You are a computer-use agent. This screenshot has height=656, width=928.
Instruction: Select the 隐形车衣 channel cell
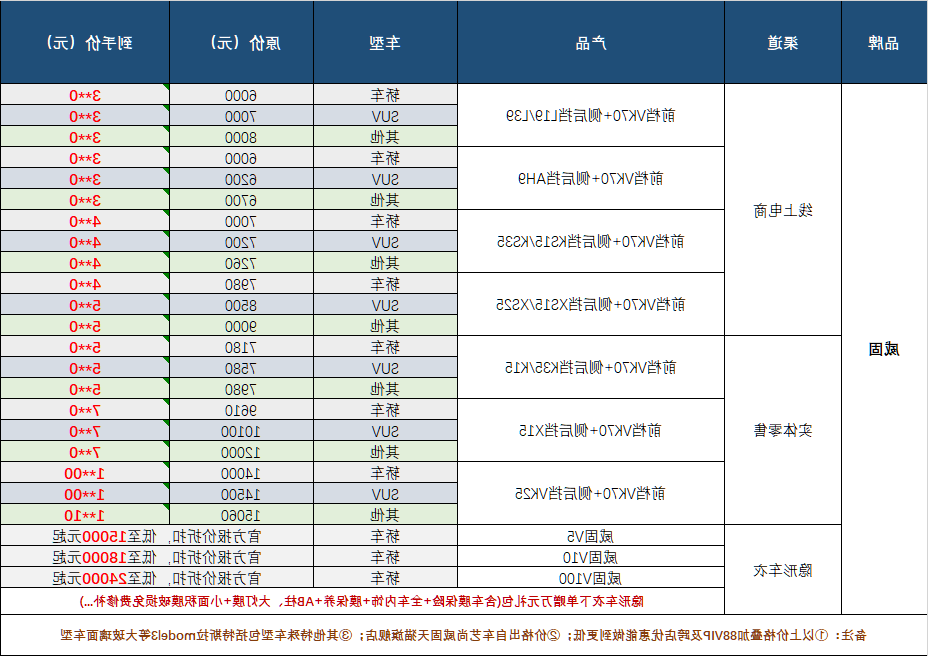(x=783, y=570)
